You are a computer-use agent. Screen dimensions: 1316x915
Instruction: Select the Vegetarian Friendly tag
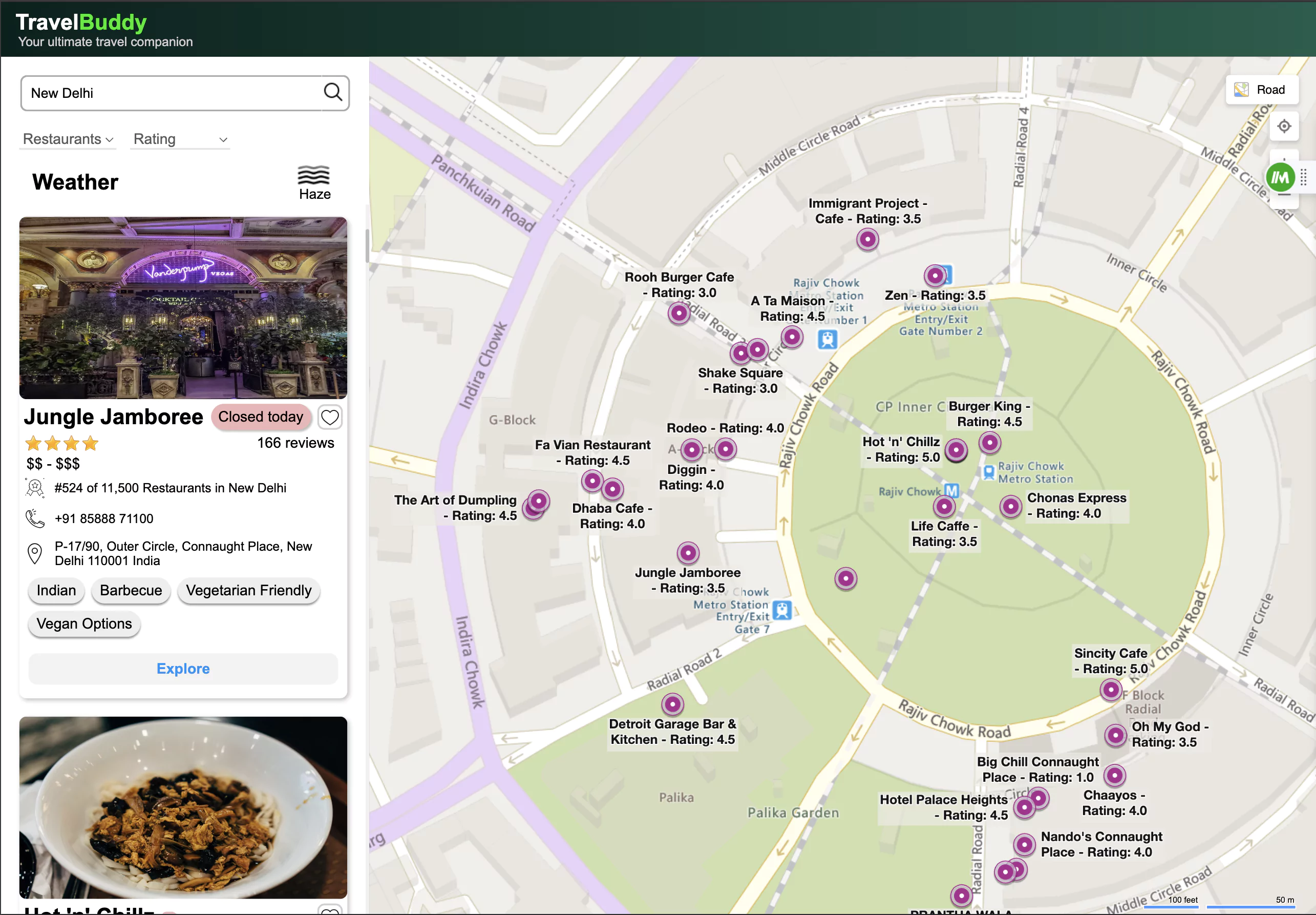249,591
